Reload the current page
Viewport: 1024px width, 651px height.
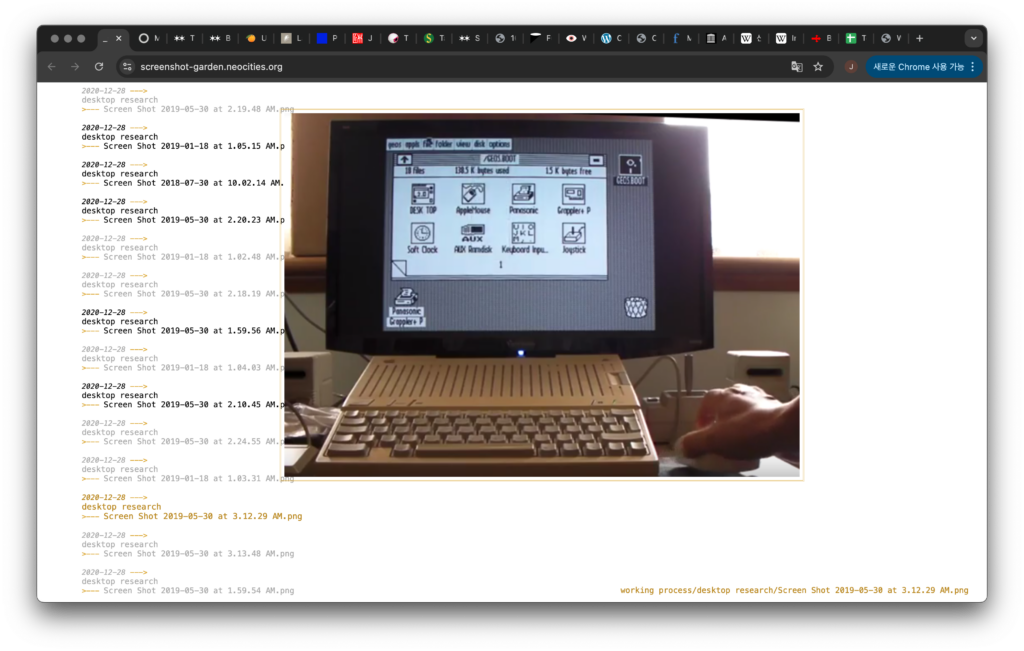pos(99,67)
